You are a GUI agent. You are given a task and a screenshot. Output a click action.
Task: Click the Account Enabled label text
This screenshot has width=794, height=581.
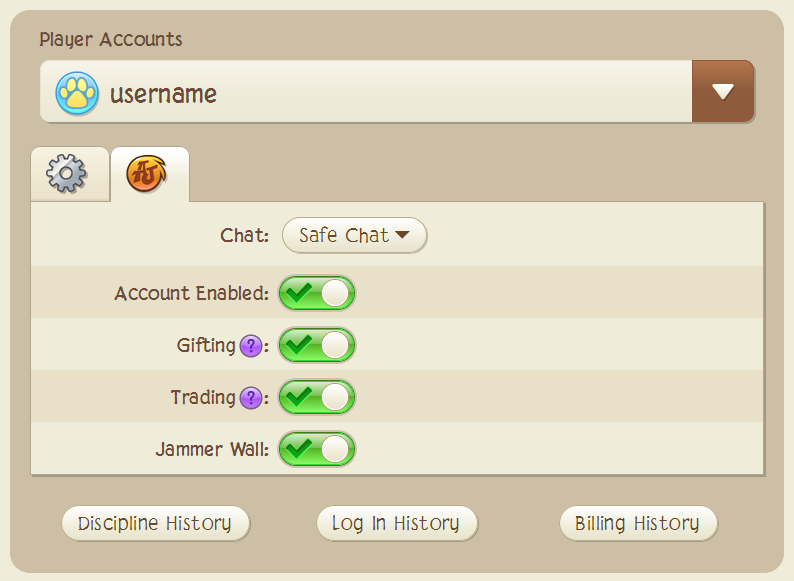[190, 294]
